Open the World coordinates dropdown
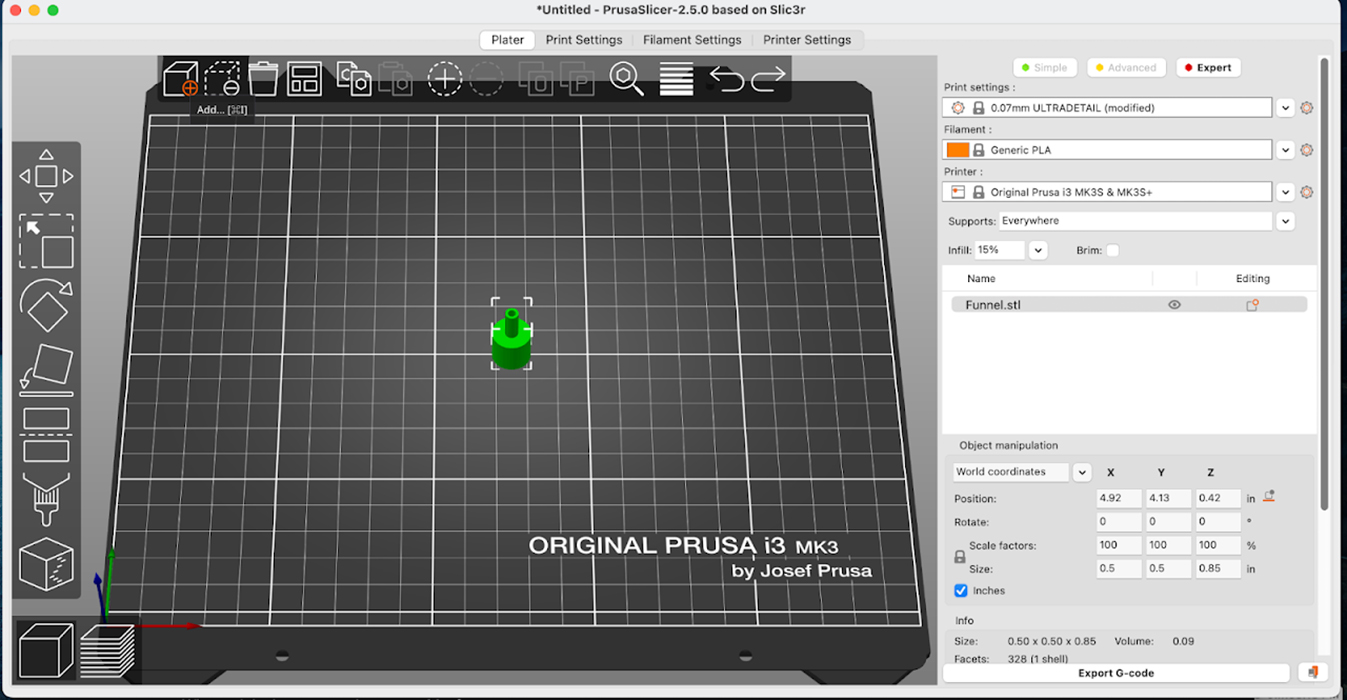This screenshot has width=1347, height=700. pos(1082,472)
